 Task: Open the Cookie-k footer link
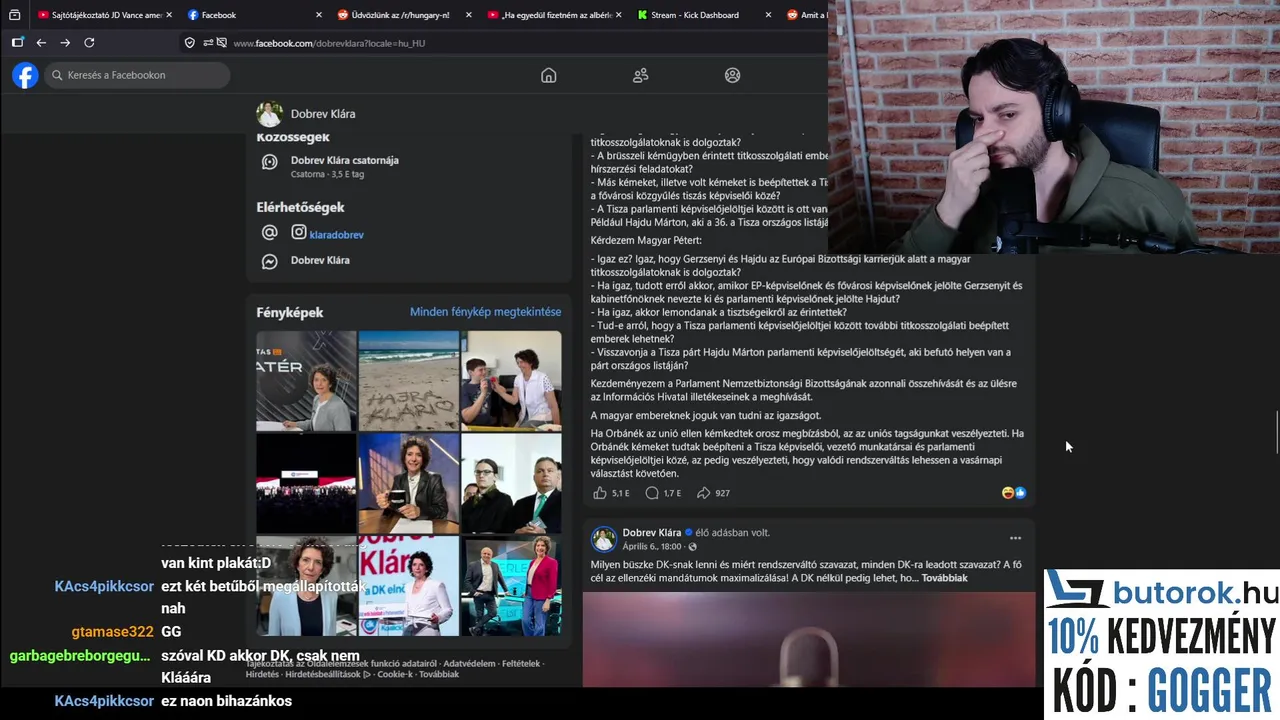(x=395, y=674)
